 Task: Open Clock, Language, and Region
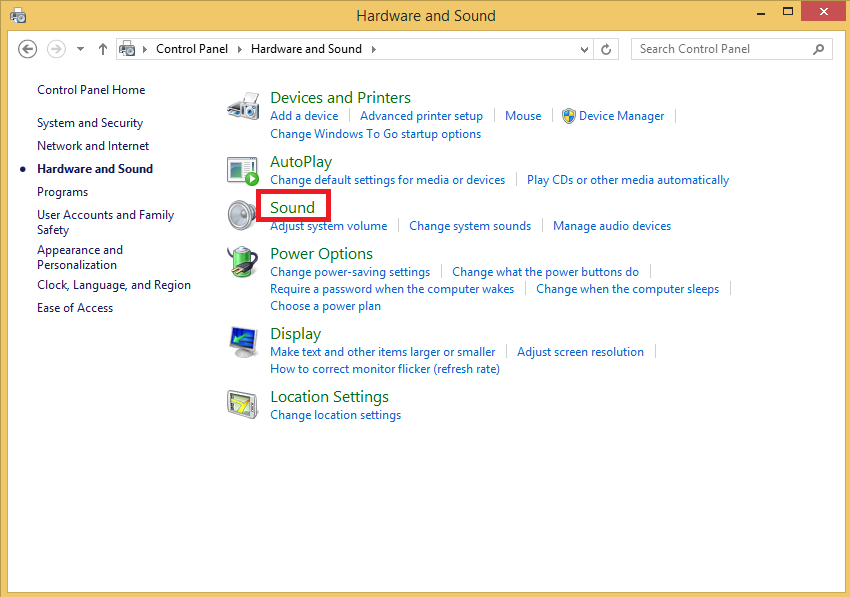click(x=114, y=285)
